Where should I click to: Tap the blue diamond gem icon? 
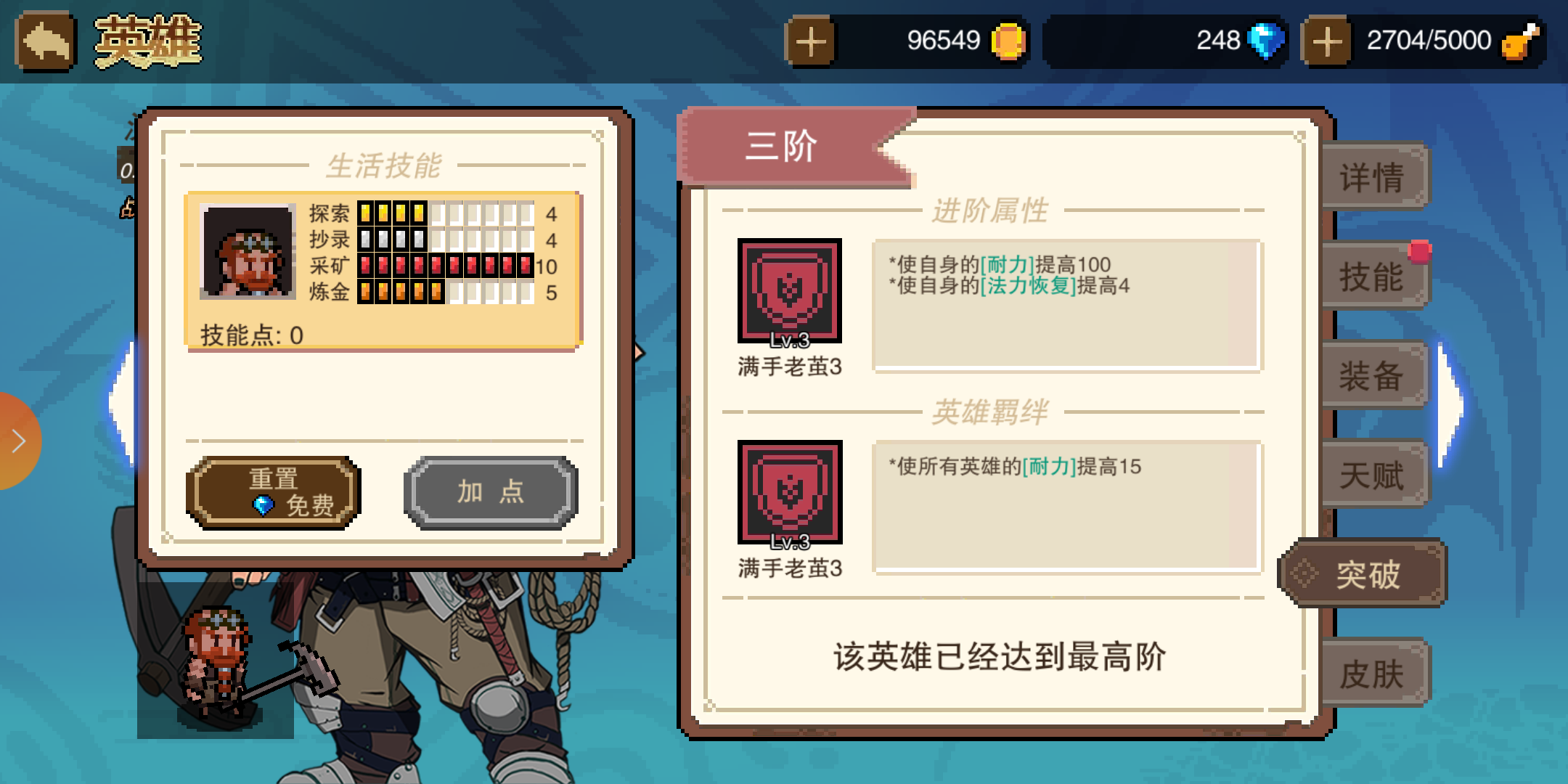[x=1266, y=41]
